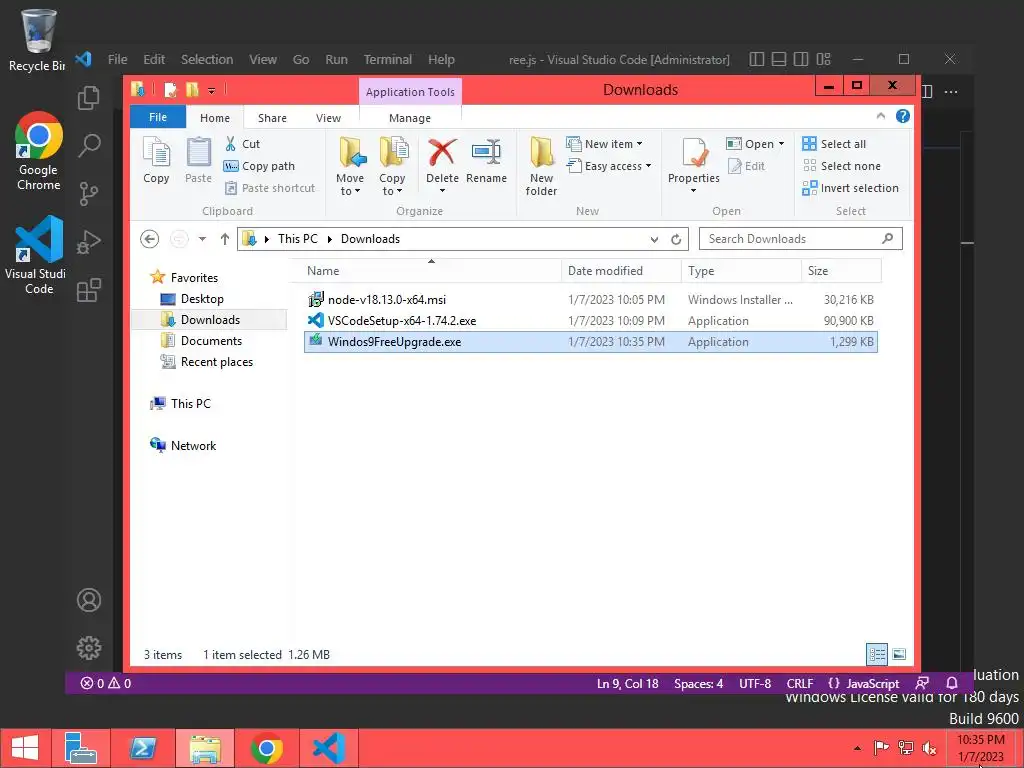Viewport: 1024px width, 768px height.
Task: Collapse the ribbon with the chevron
Action: [880, 116]
